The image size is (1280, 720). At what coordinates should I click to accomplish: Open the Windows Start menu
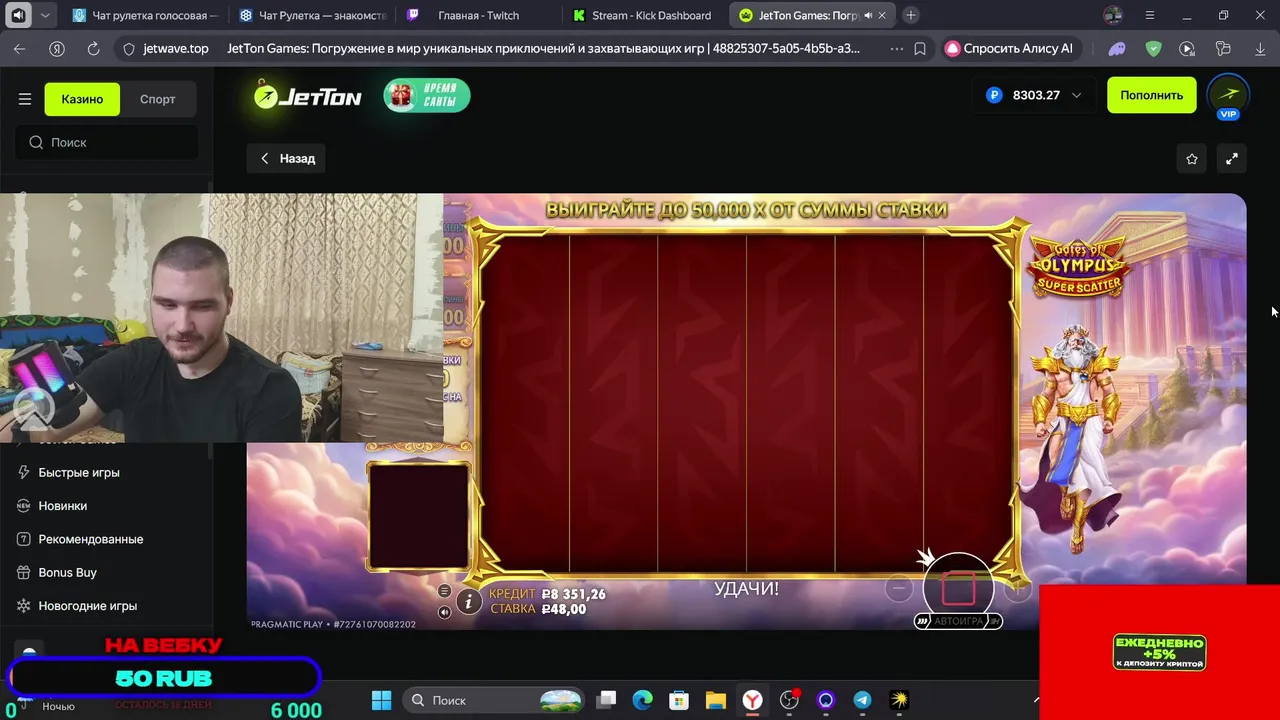click(381, 700)
